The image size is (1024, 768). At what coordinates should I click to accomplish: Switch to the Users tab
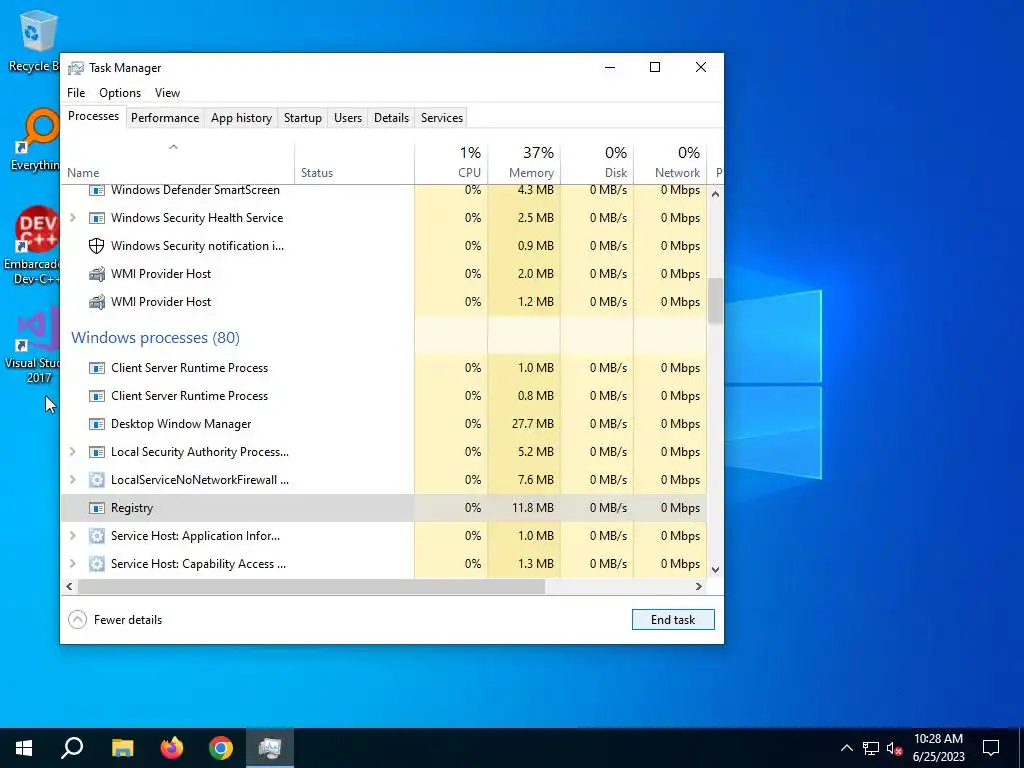tap(347, 118)
